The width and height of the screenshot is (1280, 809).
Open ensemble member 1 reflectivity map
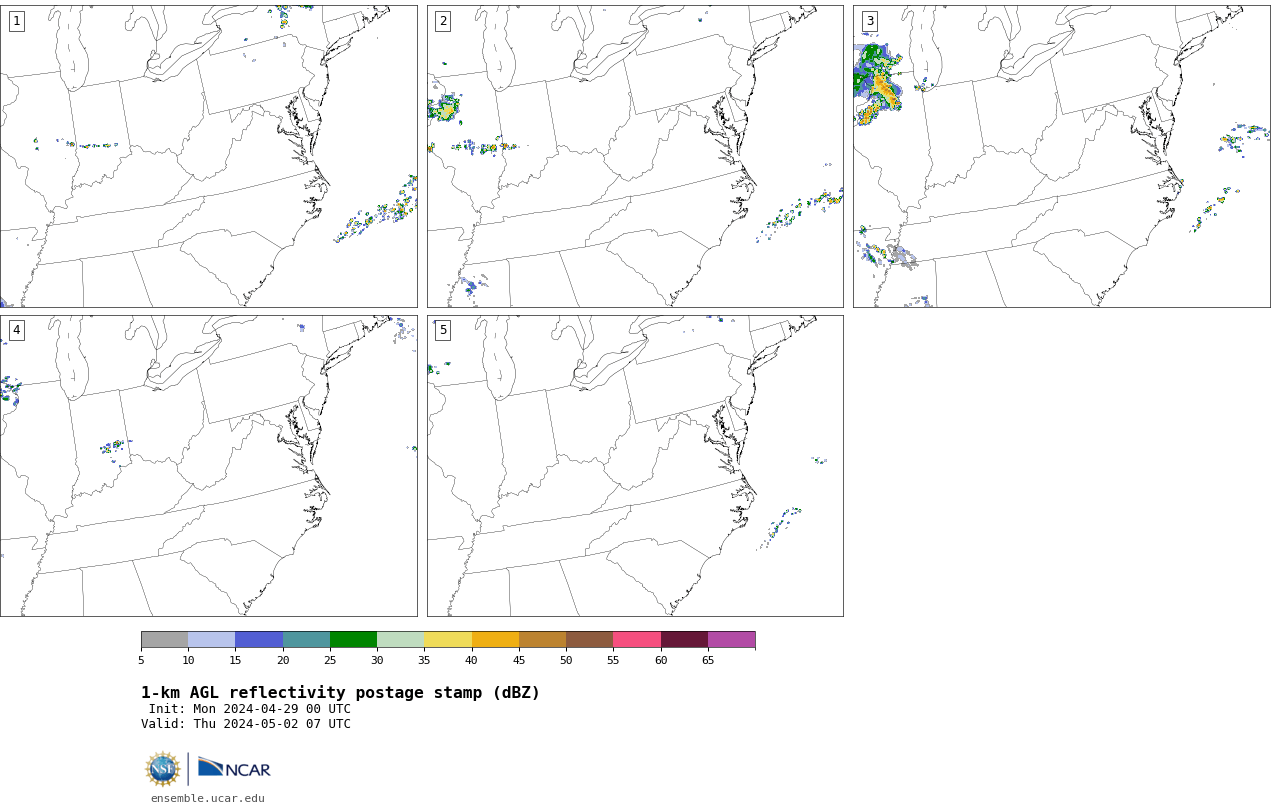(208, 156)
